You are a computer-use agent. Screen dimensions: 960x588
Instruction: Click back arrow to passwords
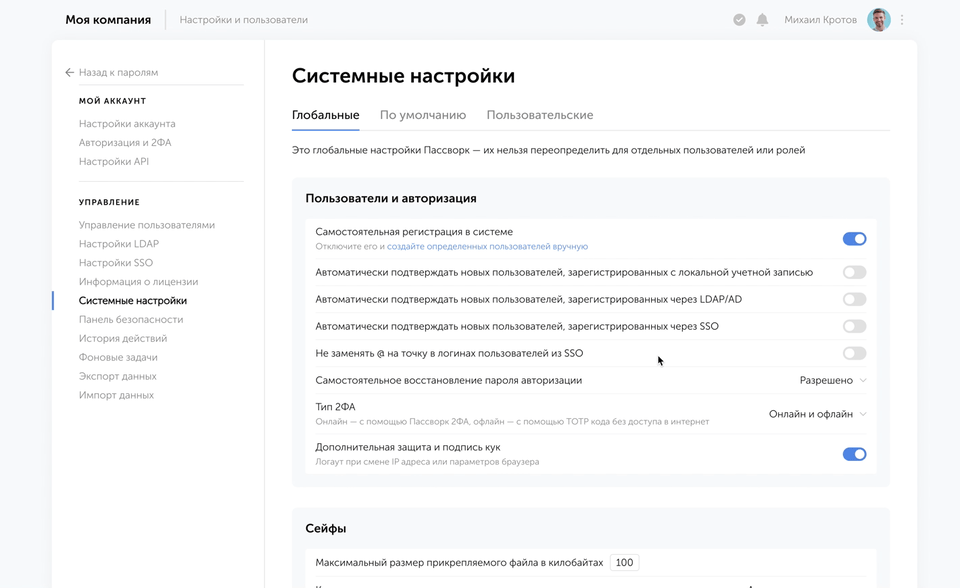click(70, 73)
